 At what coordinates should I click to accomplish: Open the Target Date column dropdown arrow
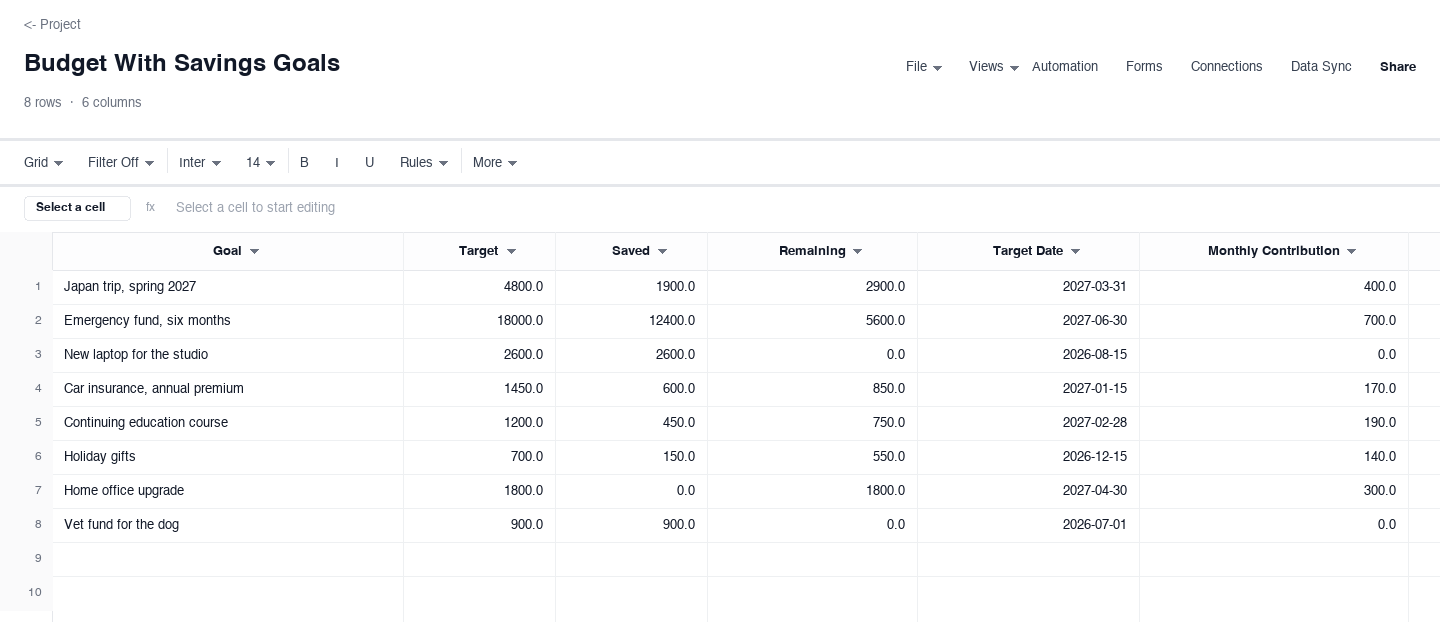1075,252
